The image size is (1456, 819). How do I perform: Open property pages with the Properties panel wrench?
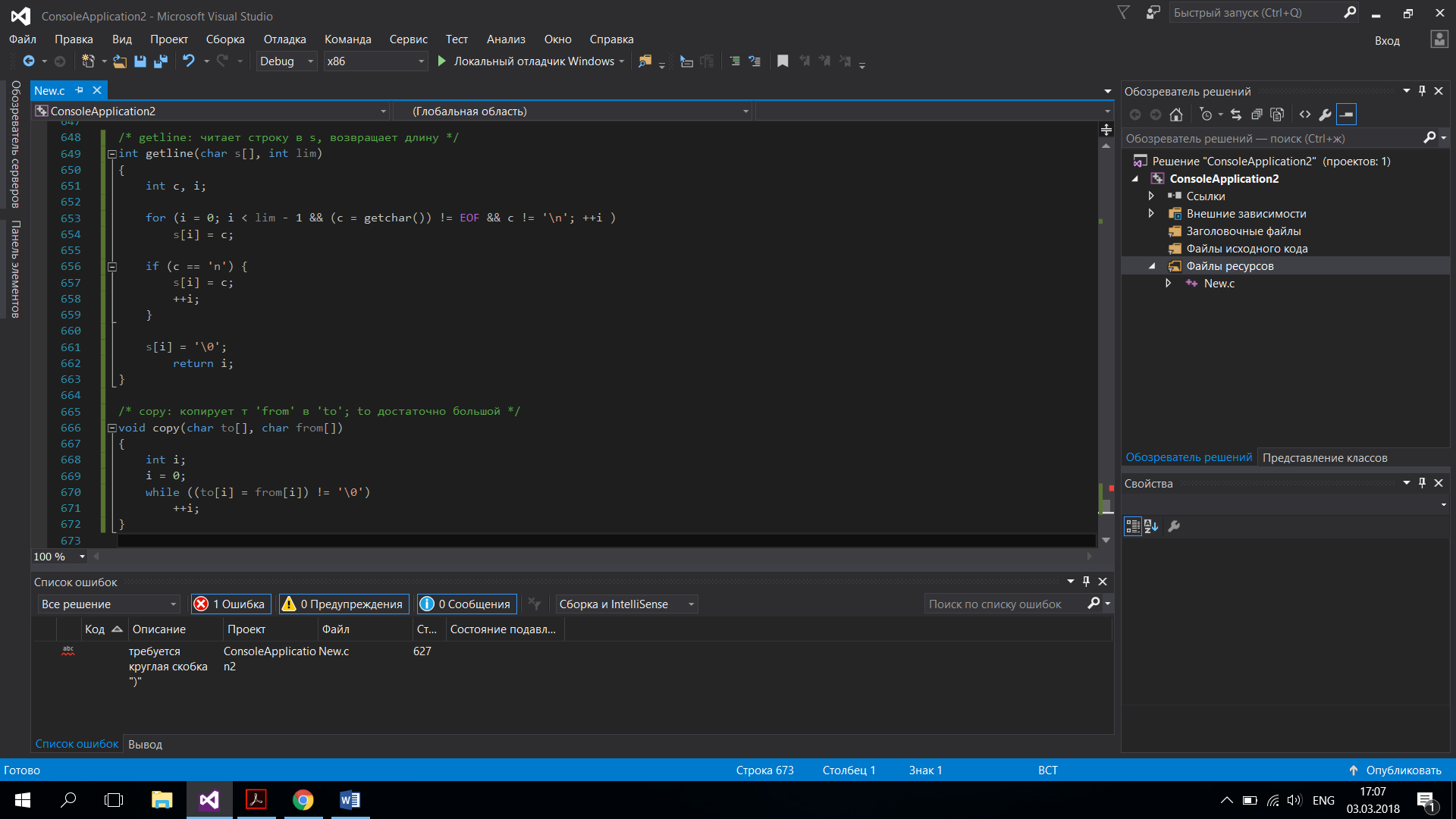1174,526
